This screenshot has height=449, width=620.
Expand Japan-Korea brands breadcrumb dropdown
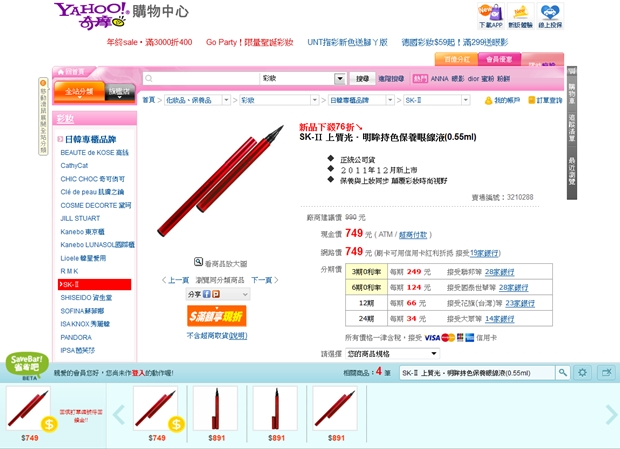[390, 100]
